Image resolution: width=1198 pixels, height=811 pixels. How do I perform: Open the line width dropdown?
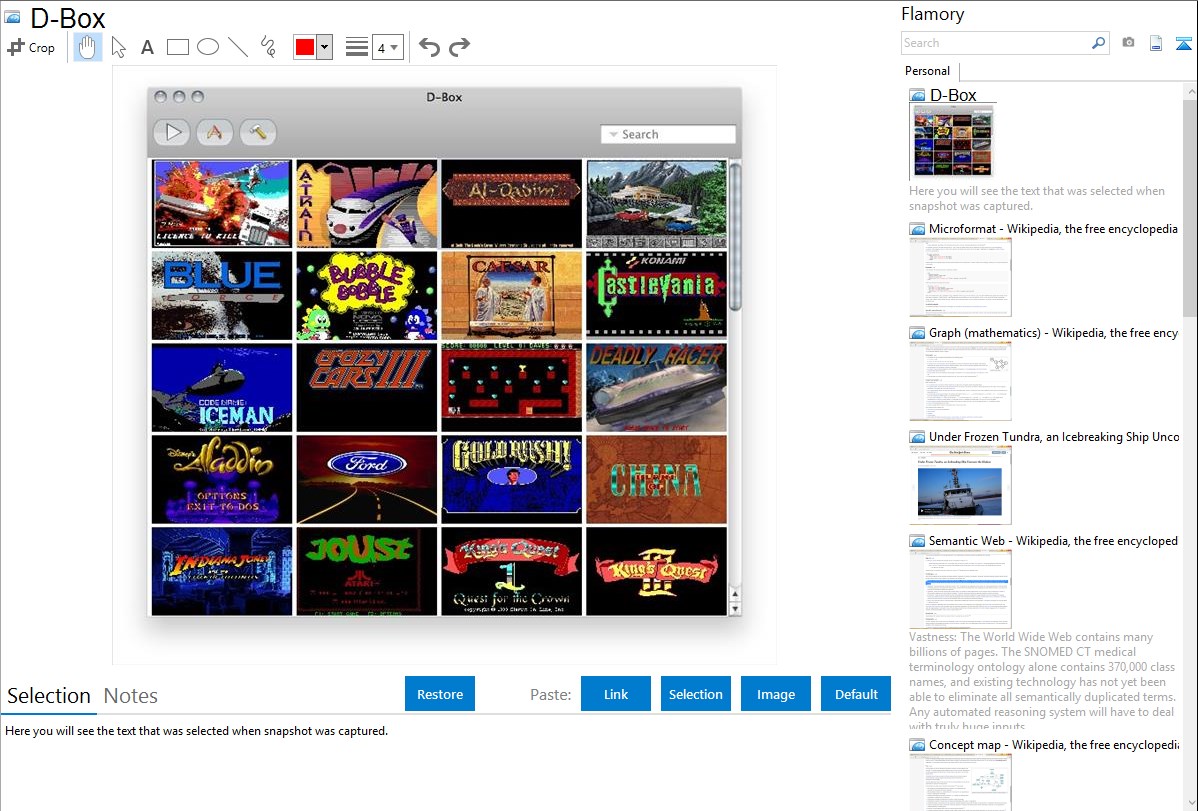click(x=388, y=47)
